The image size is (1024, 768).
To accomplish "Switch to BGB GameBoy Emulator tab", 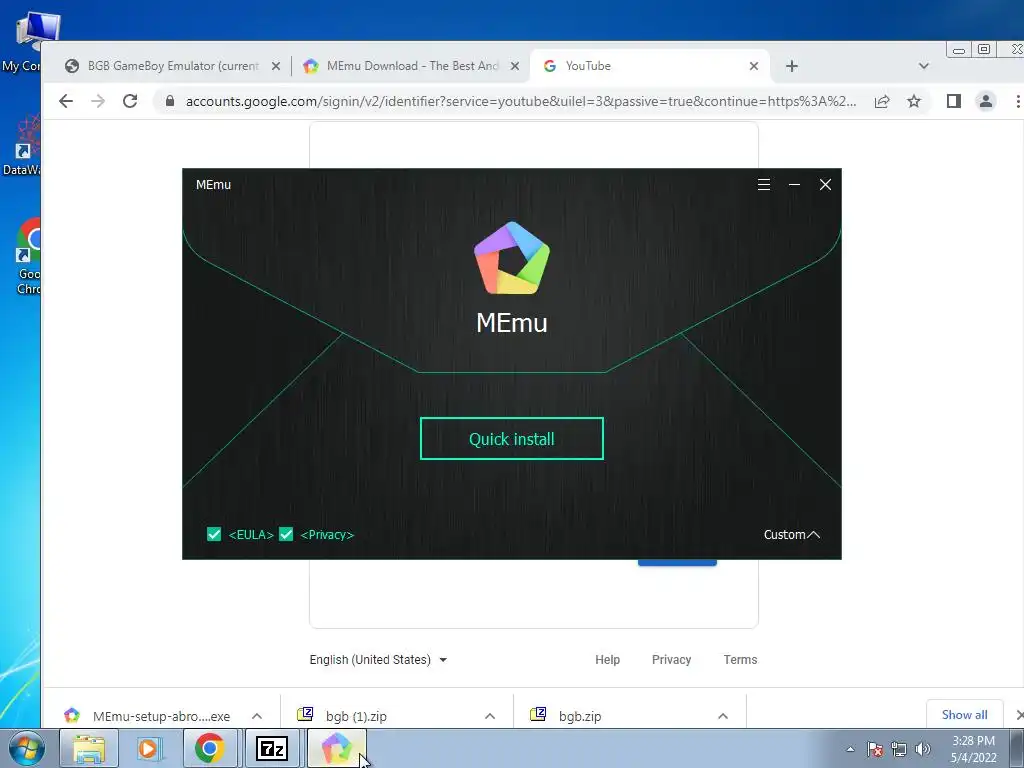I will 173,66.
